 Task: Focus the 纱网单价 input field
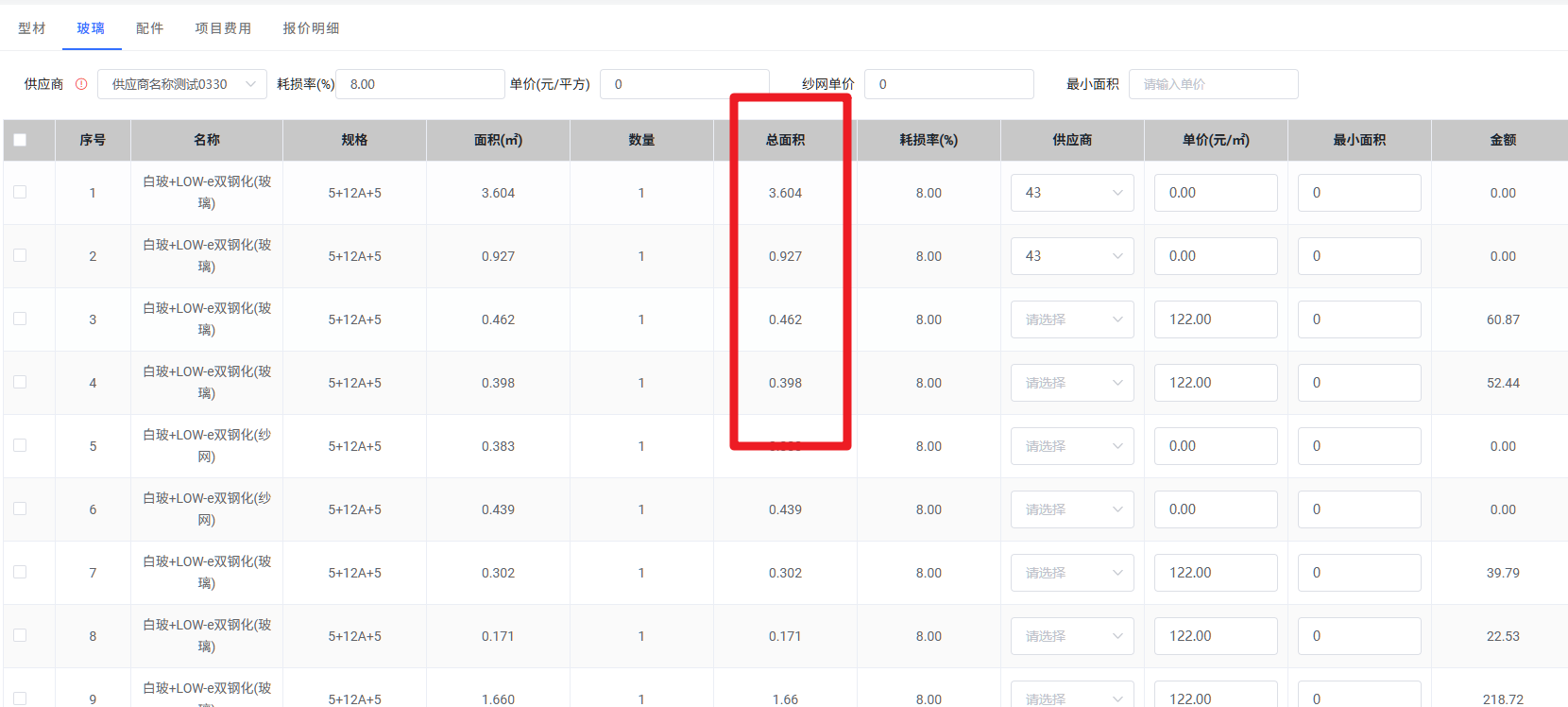pos(948,84)
